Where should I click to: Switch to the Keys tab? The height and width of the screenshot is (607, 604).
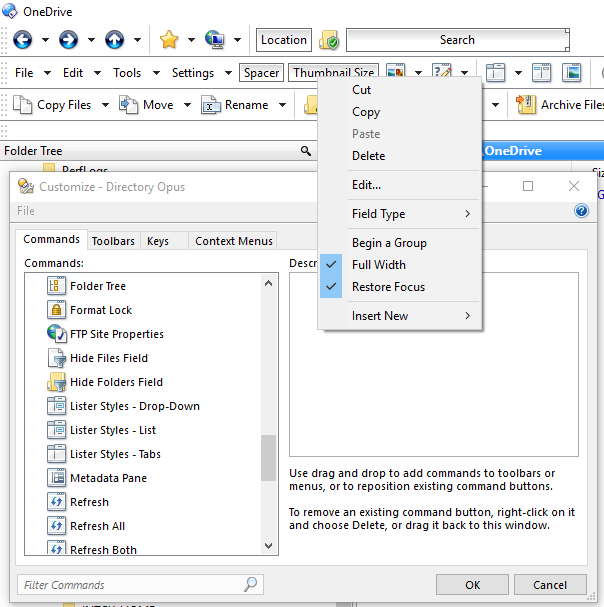coord(164,241)
